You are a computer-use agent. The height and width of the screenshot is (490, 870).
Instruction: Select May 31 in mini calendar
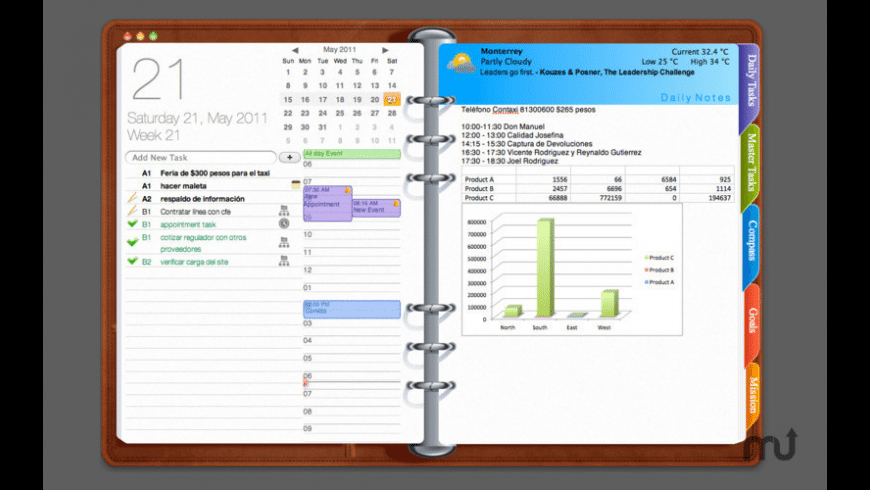pos(322,127)
